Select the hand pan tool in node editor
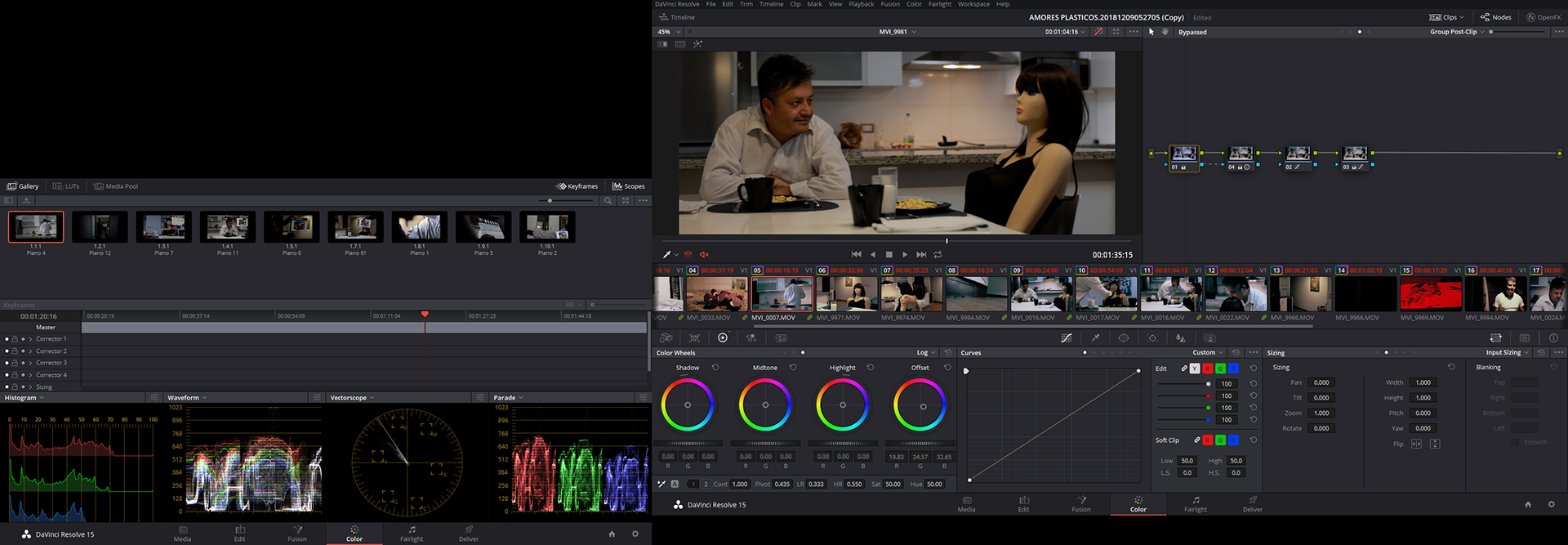Viewport: 1568px width, 545px height. coord(1165,32)
